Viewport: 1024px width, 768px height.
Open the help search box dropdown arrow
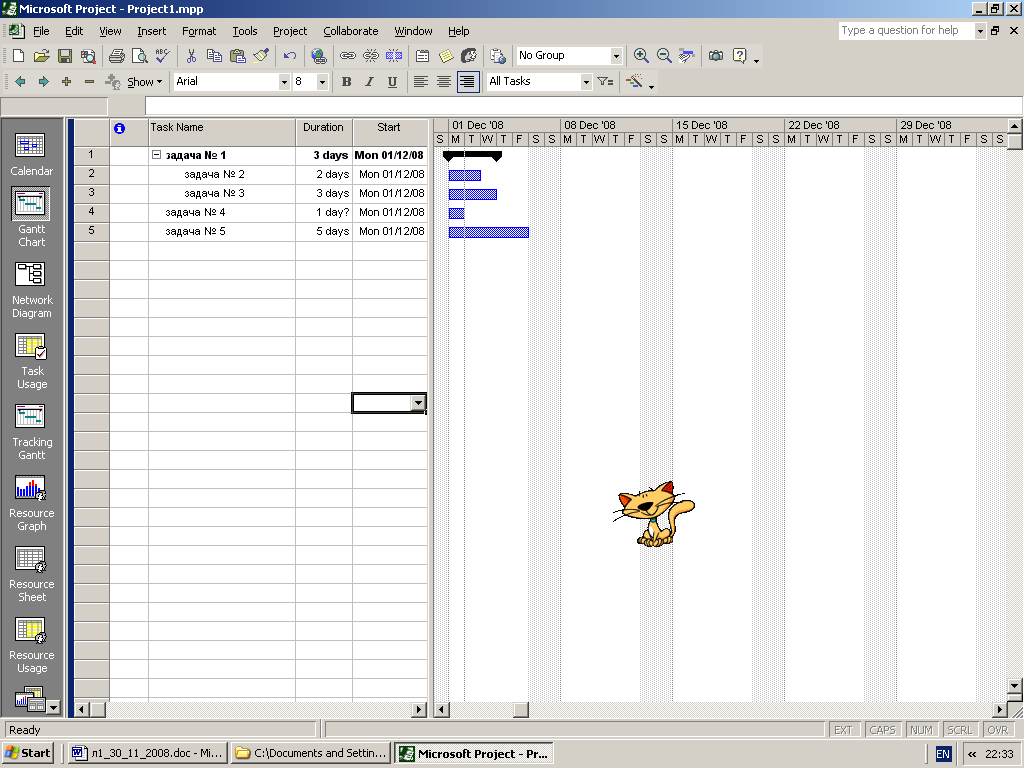tap(980, 31)
